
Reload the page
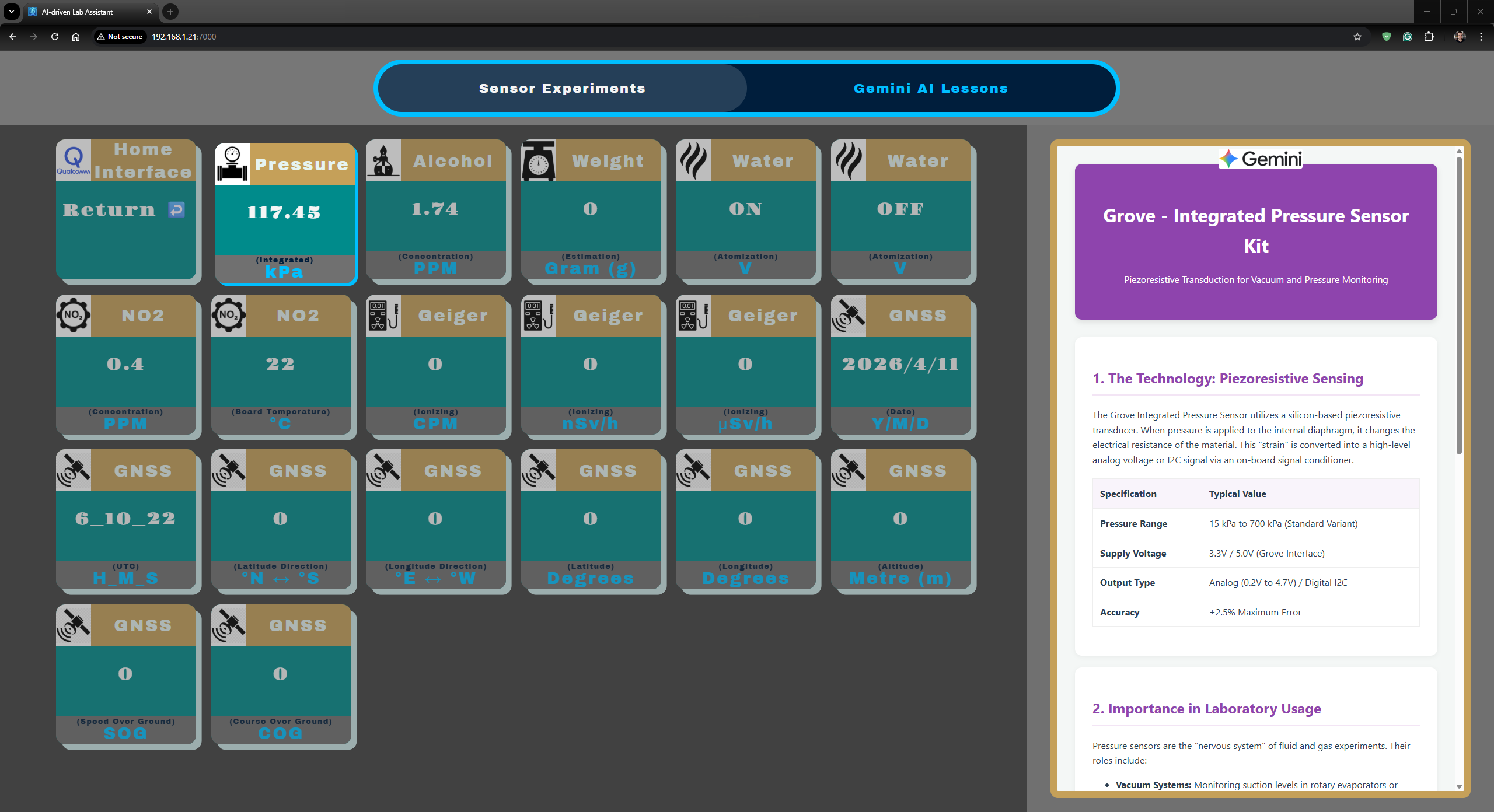pos(55,37)
